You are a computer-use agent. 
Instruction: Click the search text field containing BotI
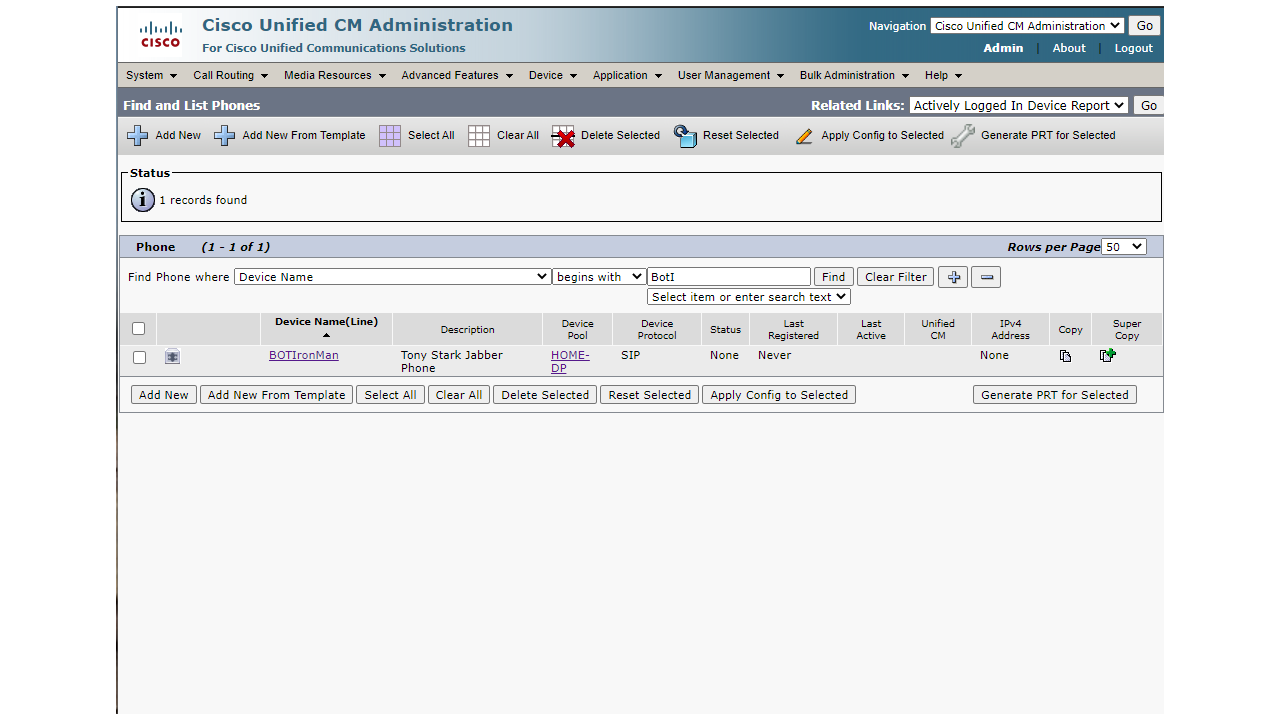729,277
